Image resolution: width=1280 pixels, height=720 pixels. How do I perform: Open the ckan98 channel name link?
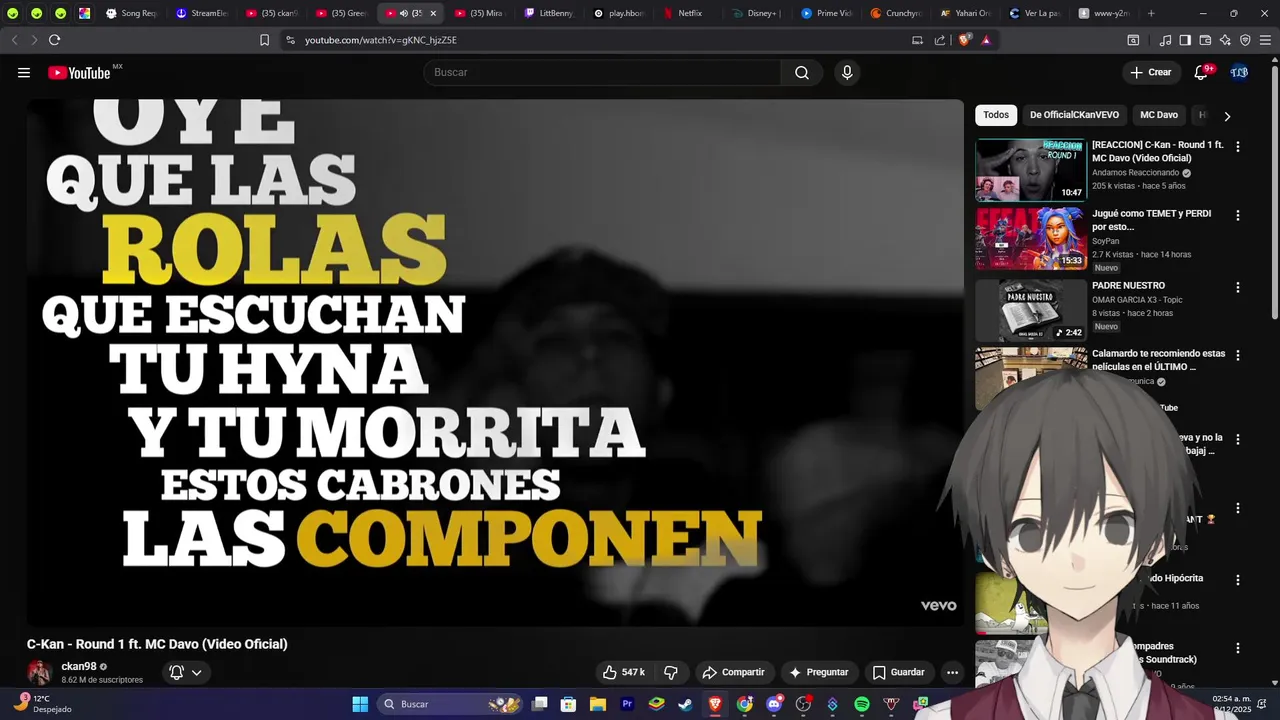[79, 666]
